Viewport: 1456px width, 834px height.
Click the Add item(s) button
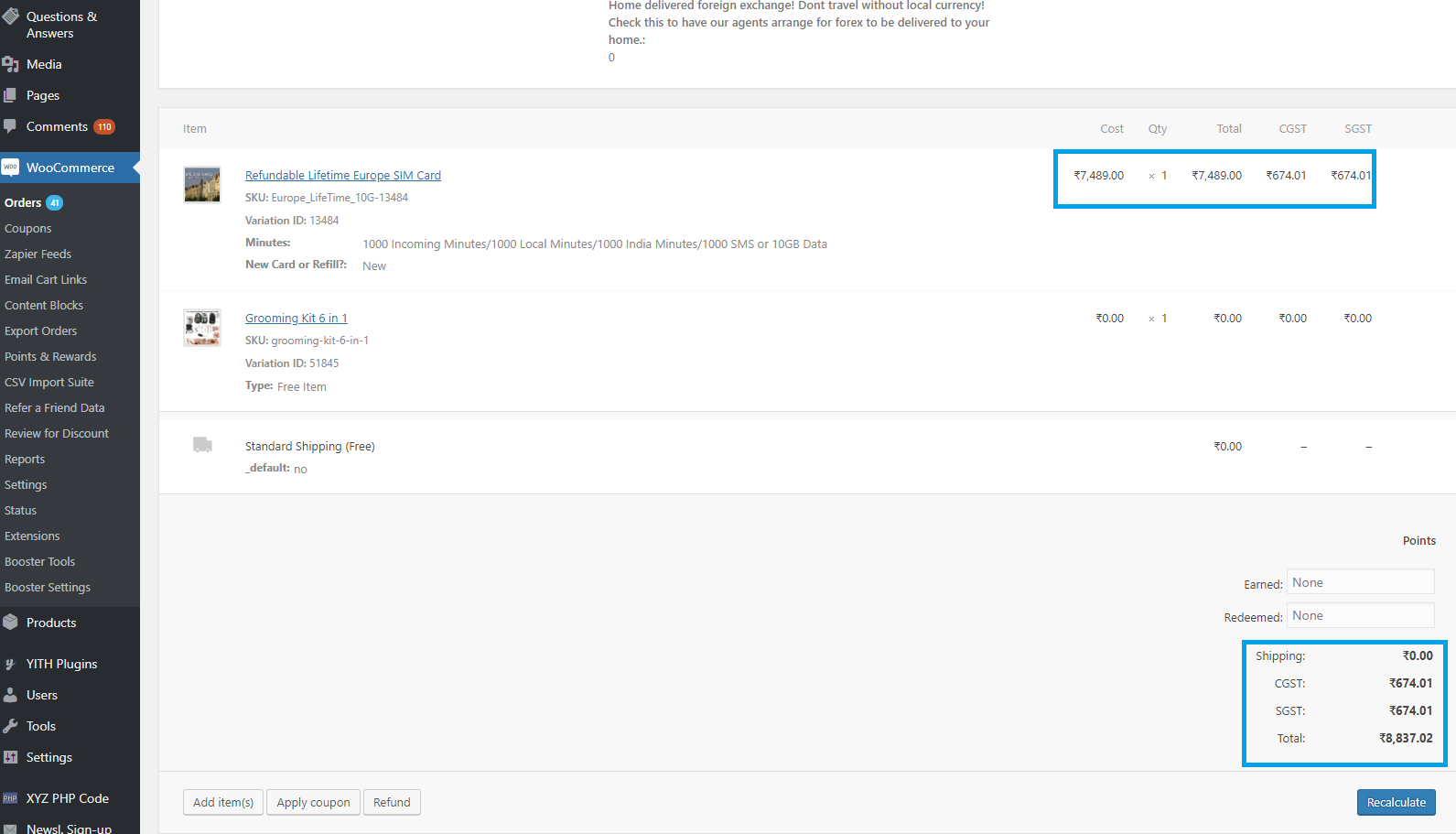point(223,802)
